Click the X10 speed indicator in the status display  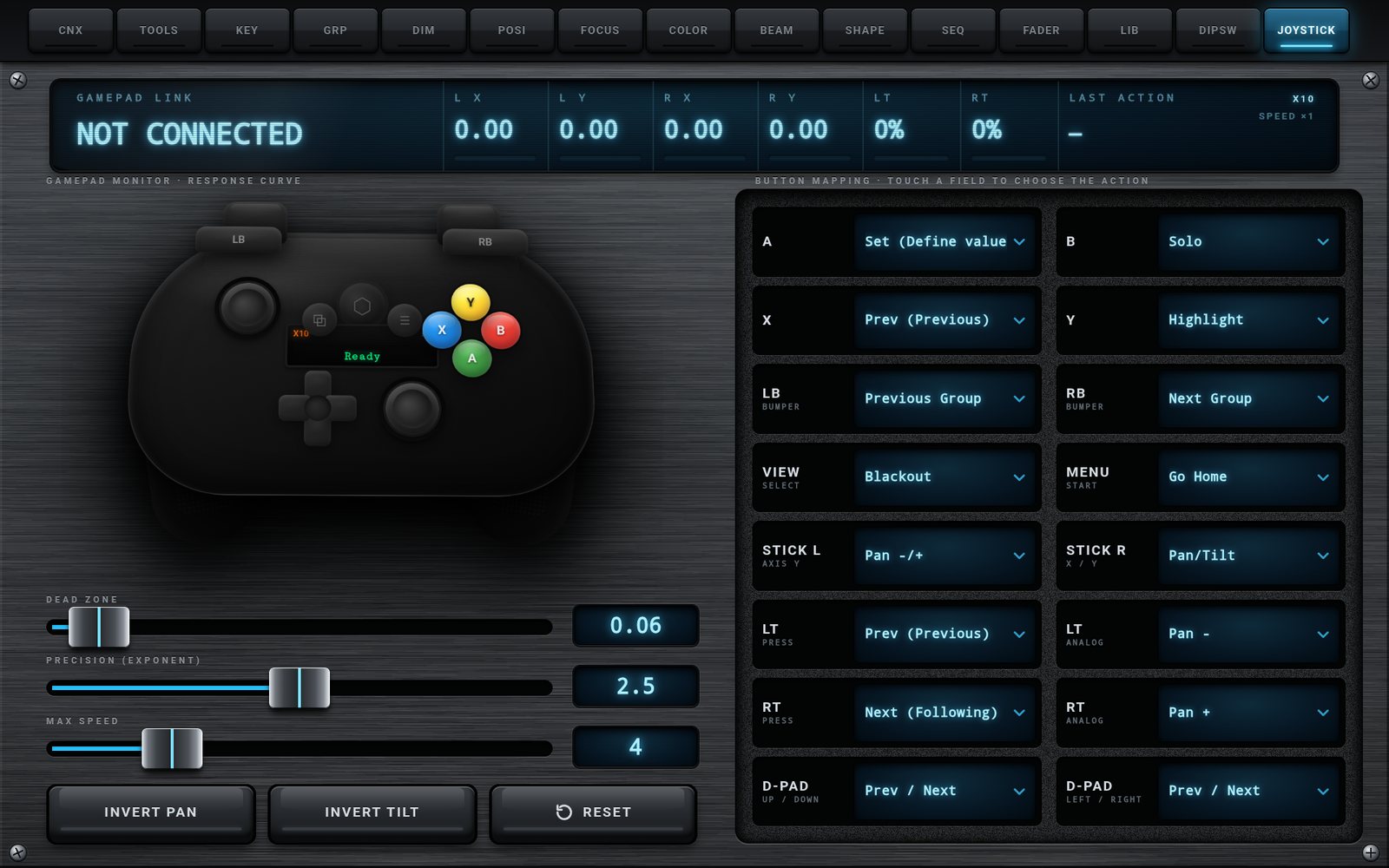click(x=1303, y=99)
